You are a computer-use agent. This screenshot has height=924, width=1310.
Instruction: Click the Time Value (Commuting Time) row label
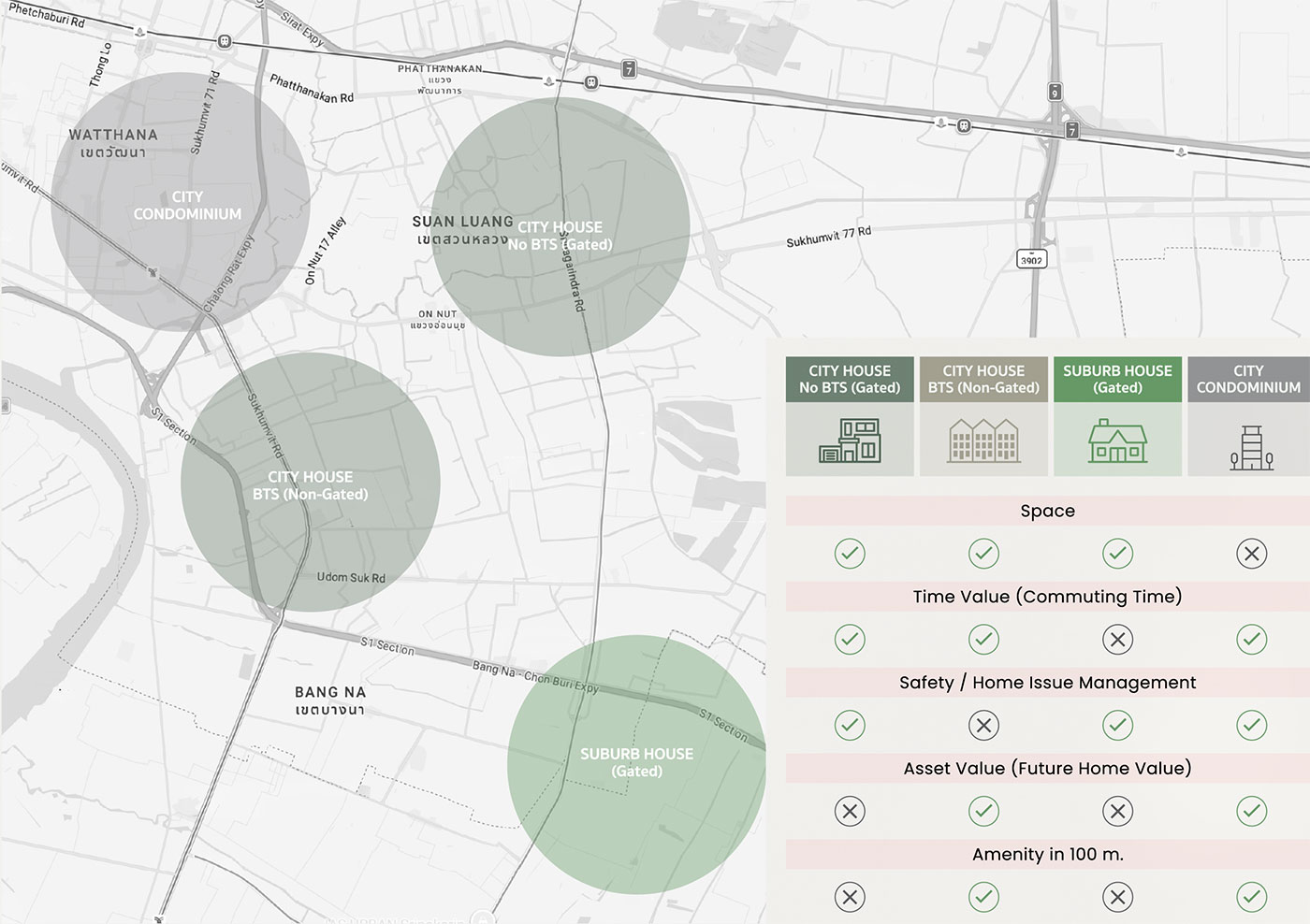(x=1048, y=597)
